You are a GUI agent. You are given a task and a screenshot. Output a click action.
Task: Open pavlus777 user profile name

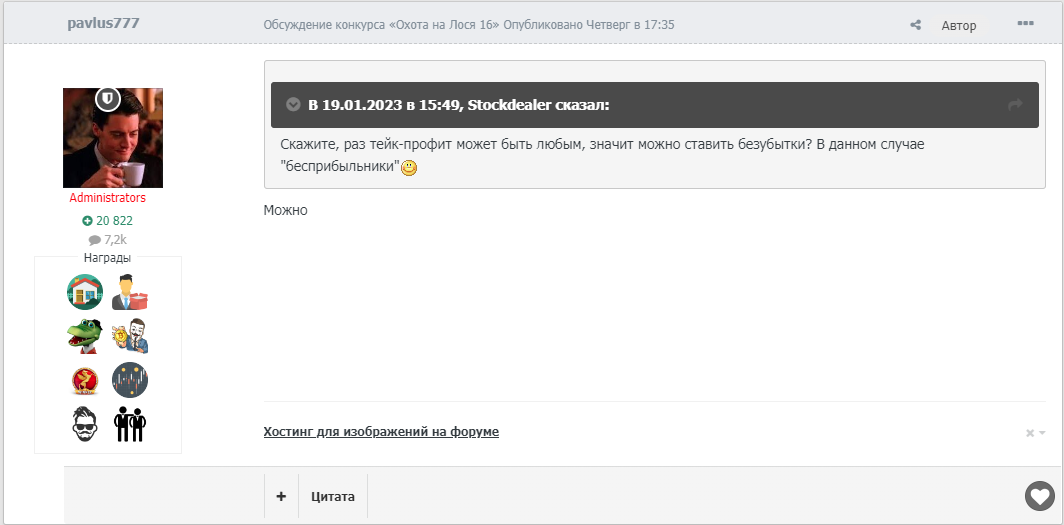coord(104,23)
